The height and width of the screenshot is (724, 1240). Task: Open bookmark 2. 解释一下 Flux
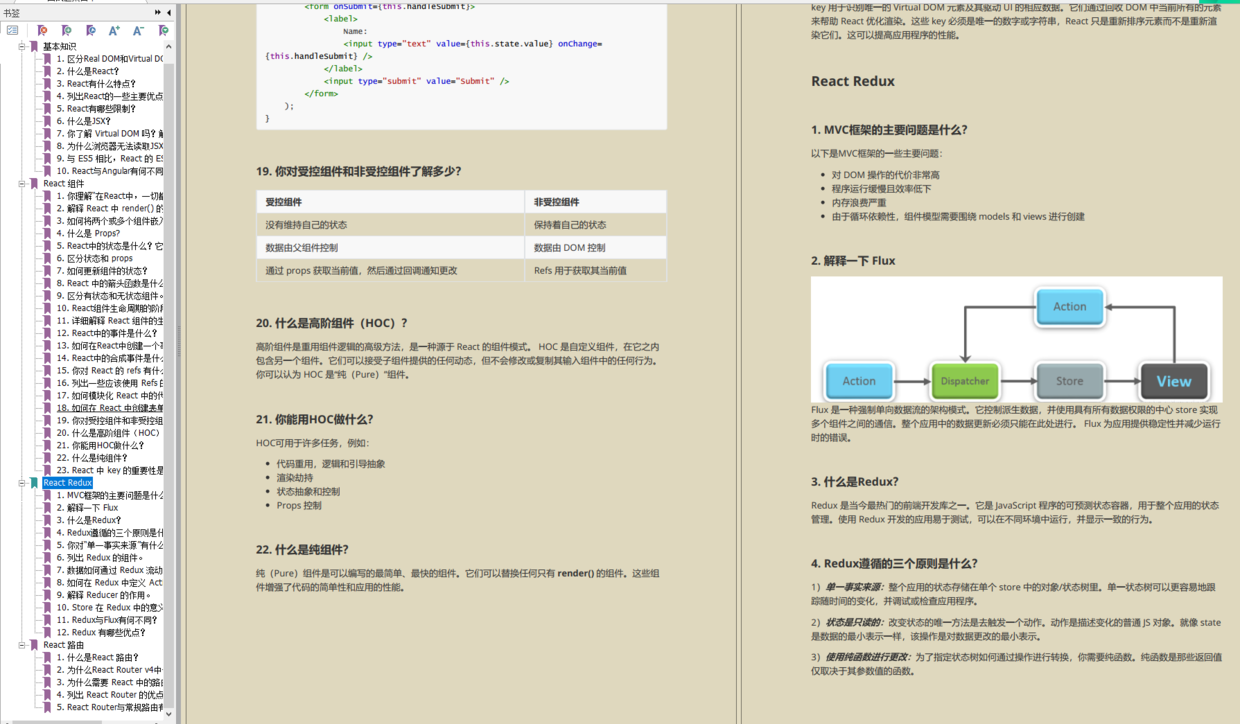pos(87,507)
